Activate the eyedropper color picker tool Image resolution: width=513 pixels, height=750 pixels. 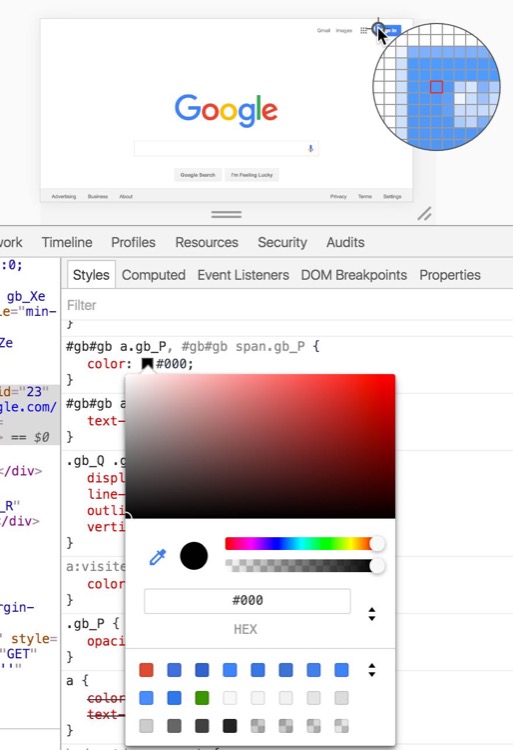click(x=157, y=557)
